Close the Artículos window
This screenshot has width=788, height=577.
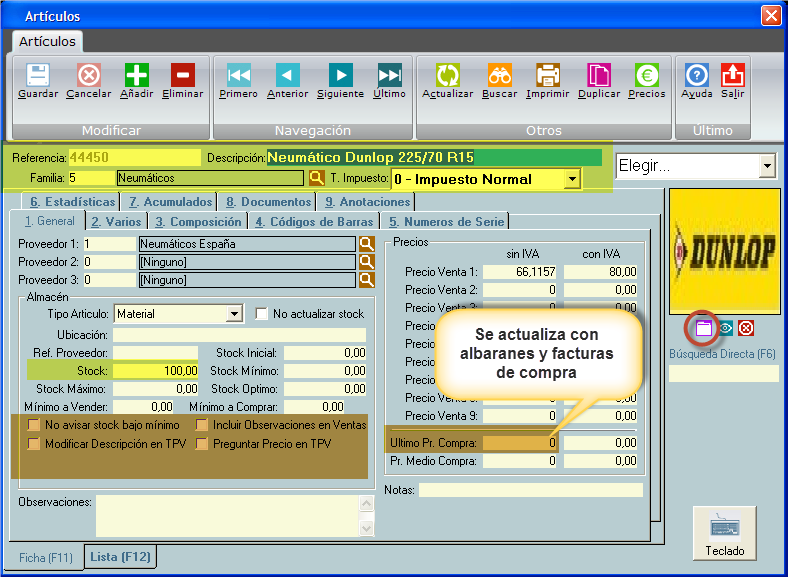tap(771, 16)
